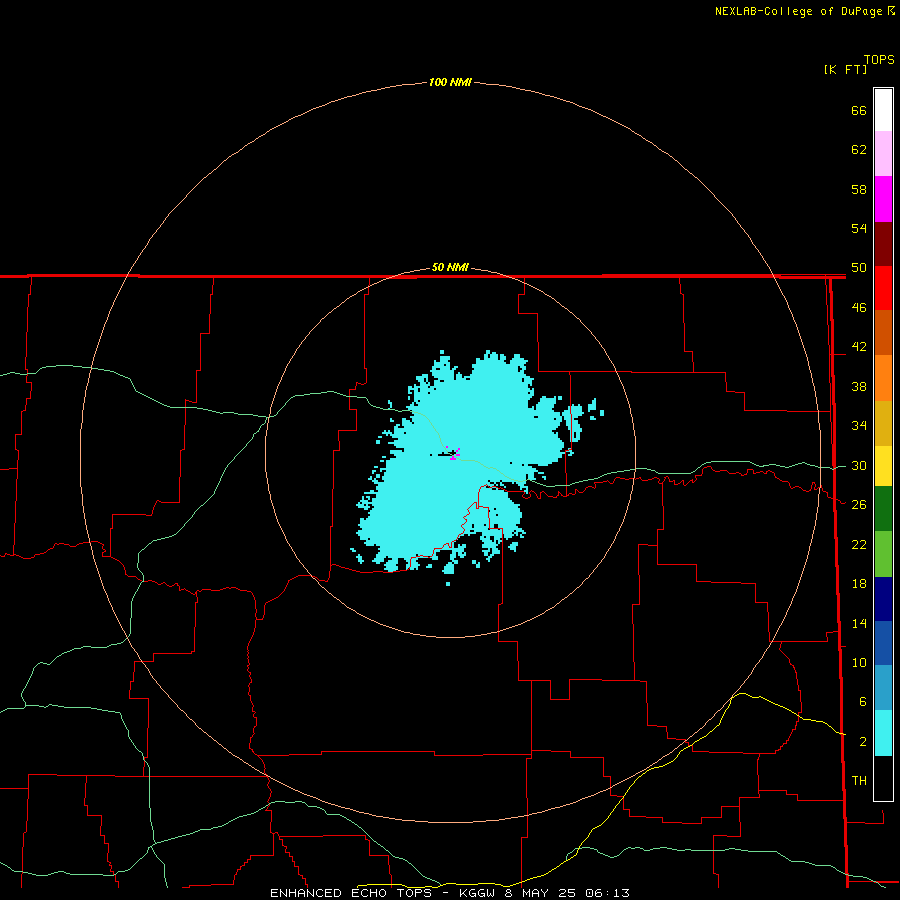Screen dimensions: 900x900
Task: Click the "ENHANCED ECHO TOPS" caption text
Action: tap(352, 893)
